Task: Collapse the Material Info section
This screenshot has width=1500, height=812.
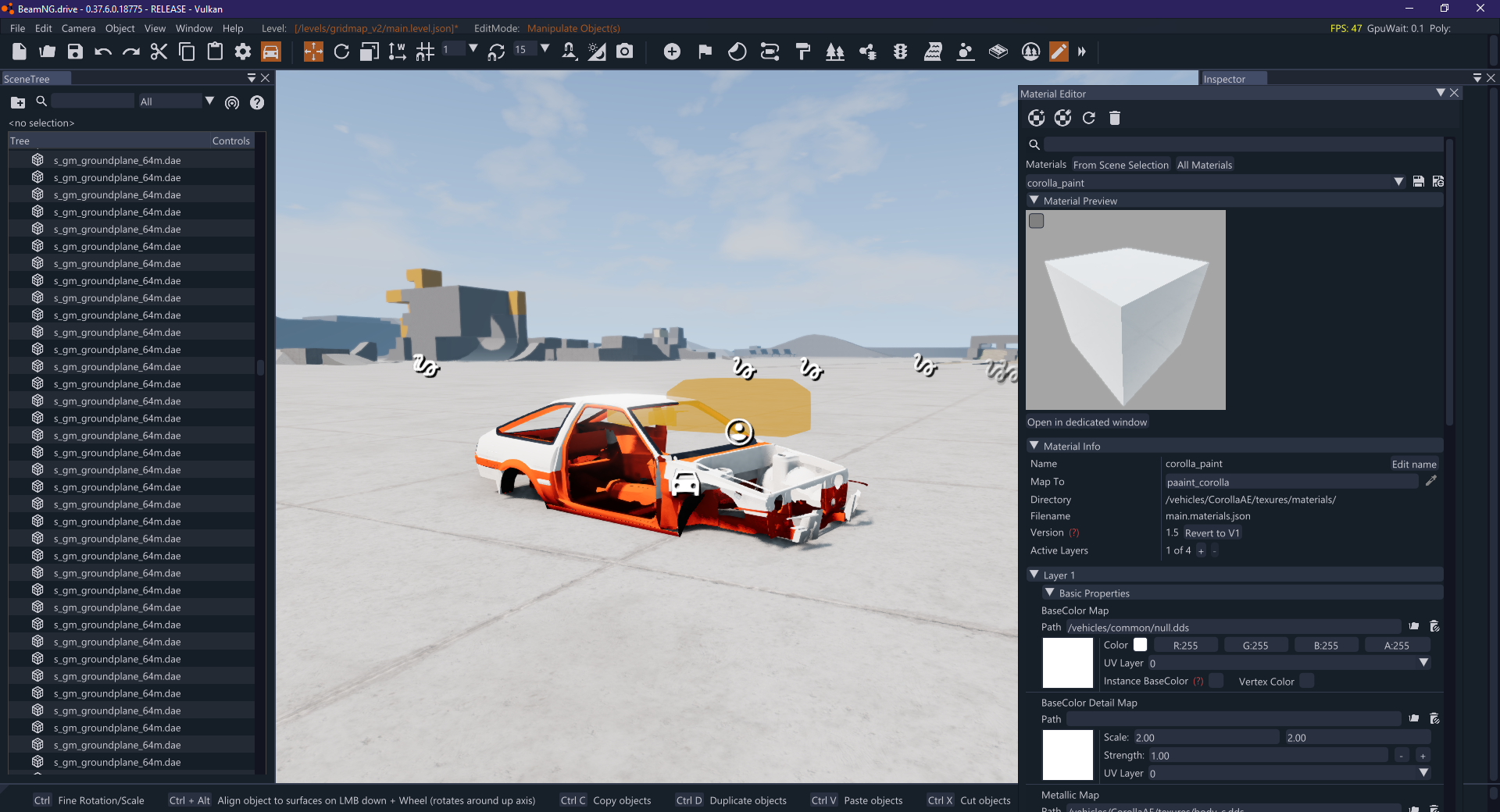Action: (x=1034, y=446)
